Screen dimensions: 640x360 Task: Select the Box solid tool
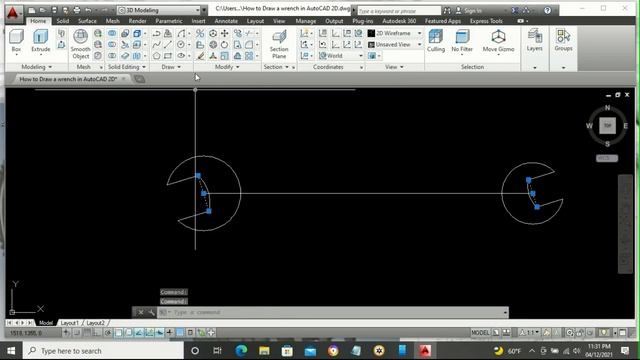(x=16, y=41)
